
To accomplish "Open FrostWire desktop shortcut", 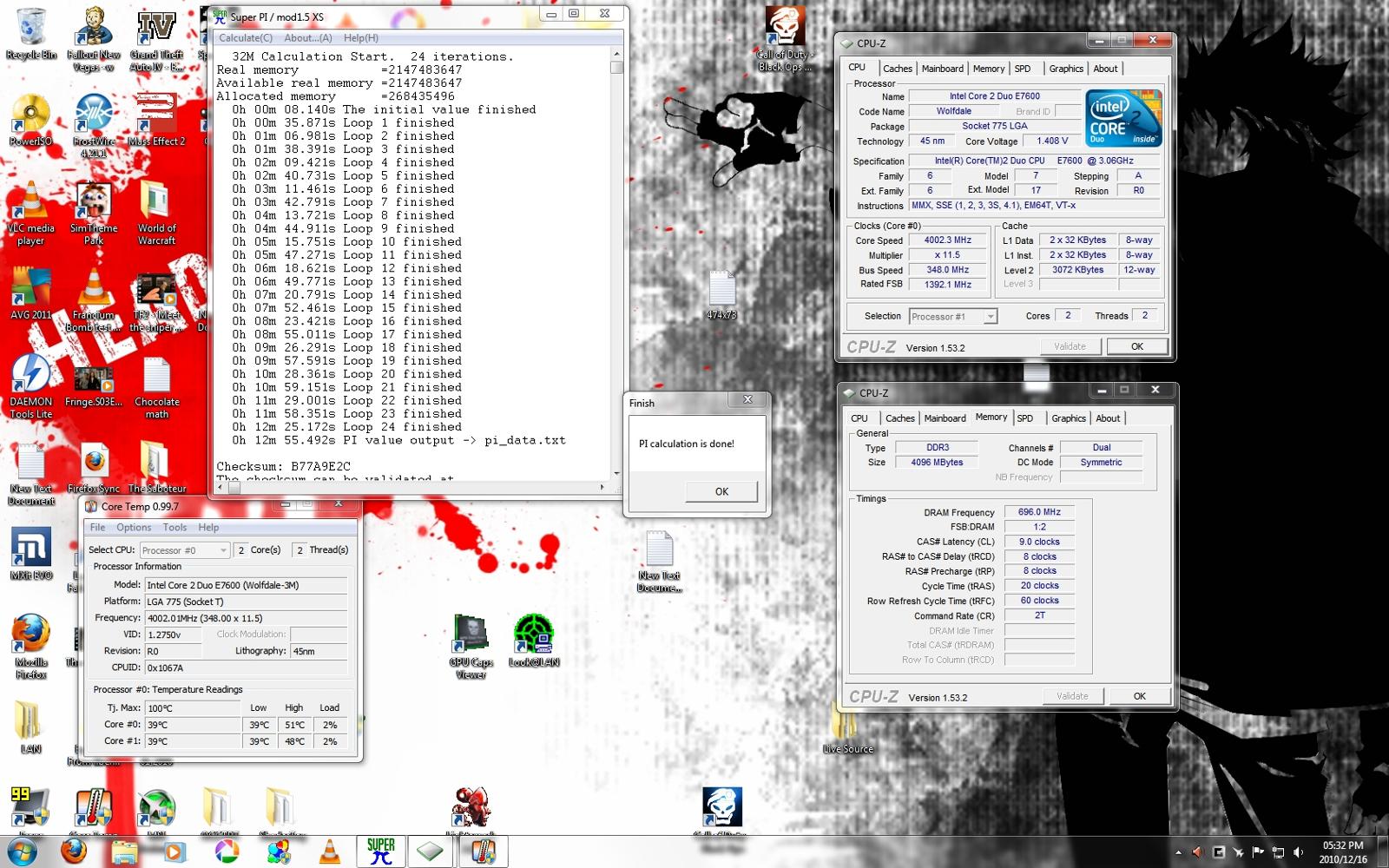I will click(94, 126).
